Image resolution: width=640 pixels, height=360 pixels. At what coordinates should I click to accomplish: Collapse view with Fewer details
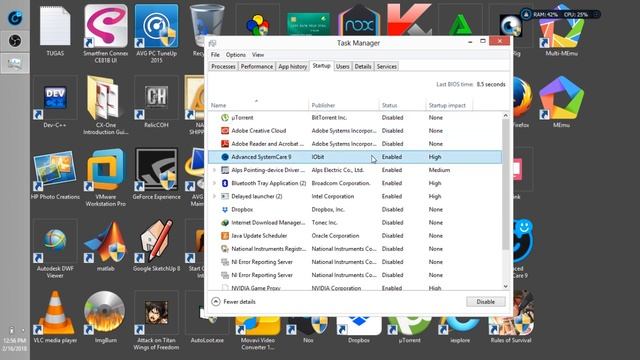(233, 302)
